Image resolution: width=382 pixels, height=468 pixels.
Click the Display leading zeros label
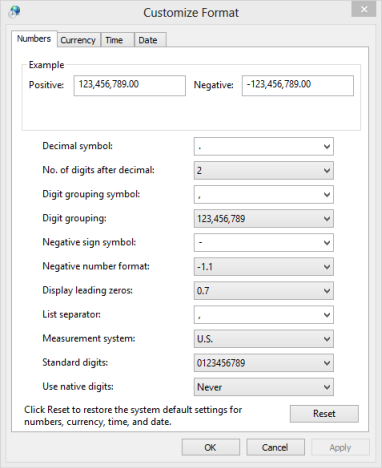[x=87, y=290]
